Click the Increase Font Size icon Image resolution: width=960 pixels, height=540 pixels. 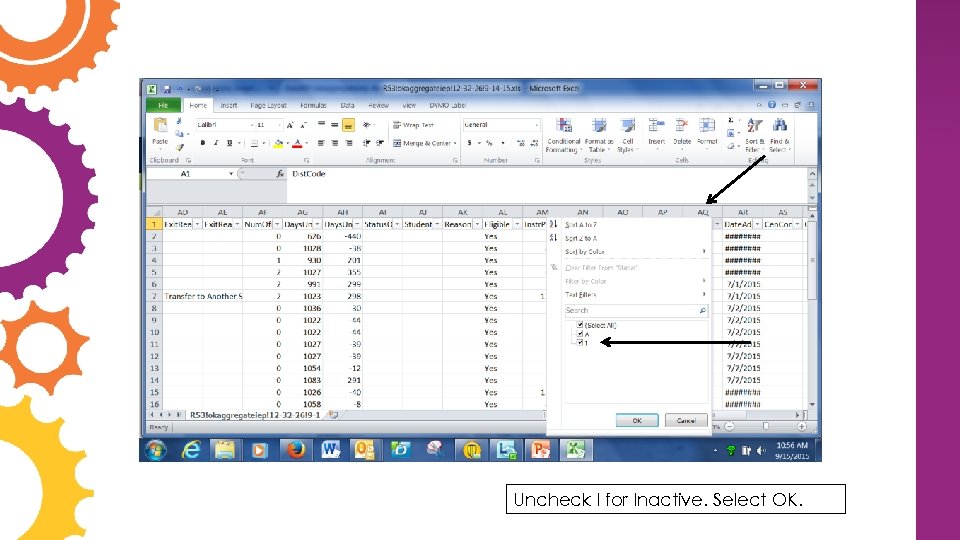[290, 126]
